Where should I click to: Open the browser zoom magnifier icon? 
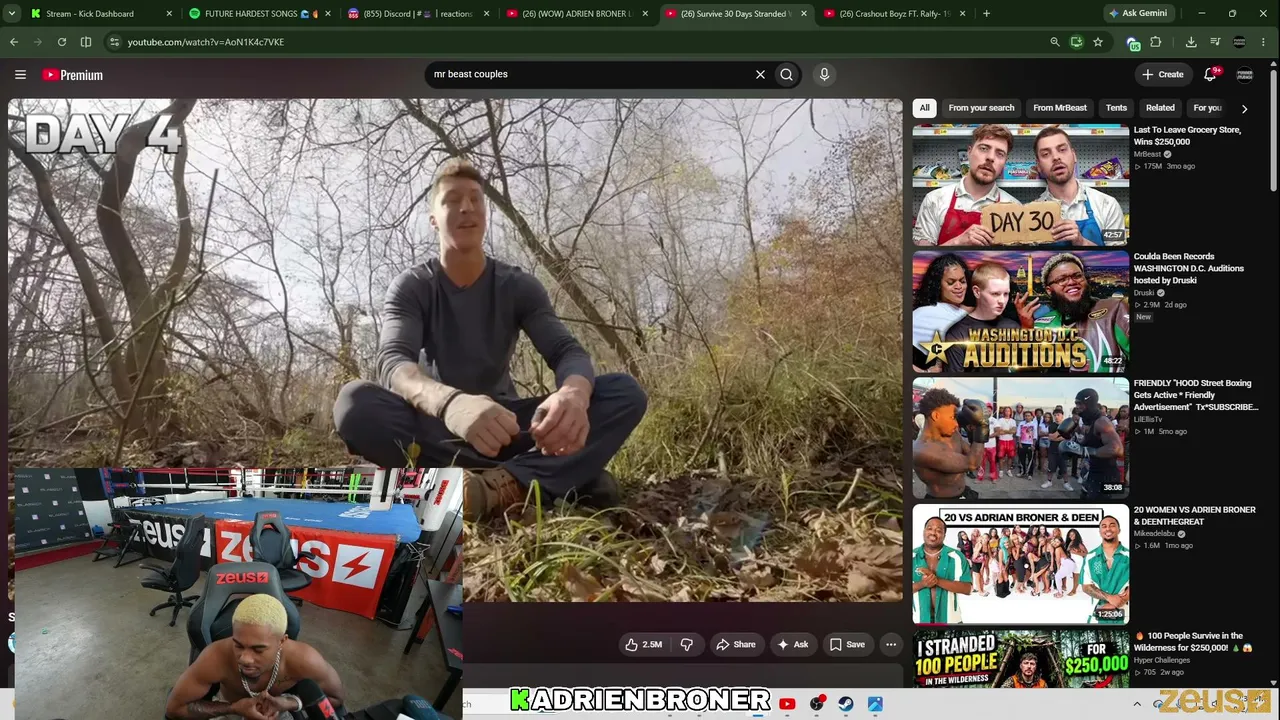(1054, 42)
